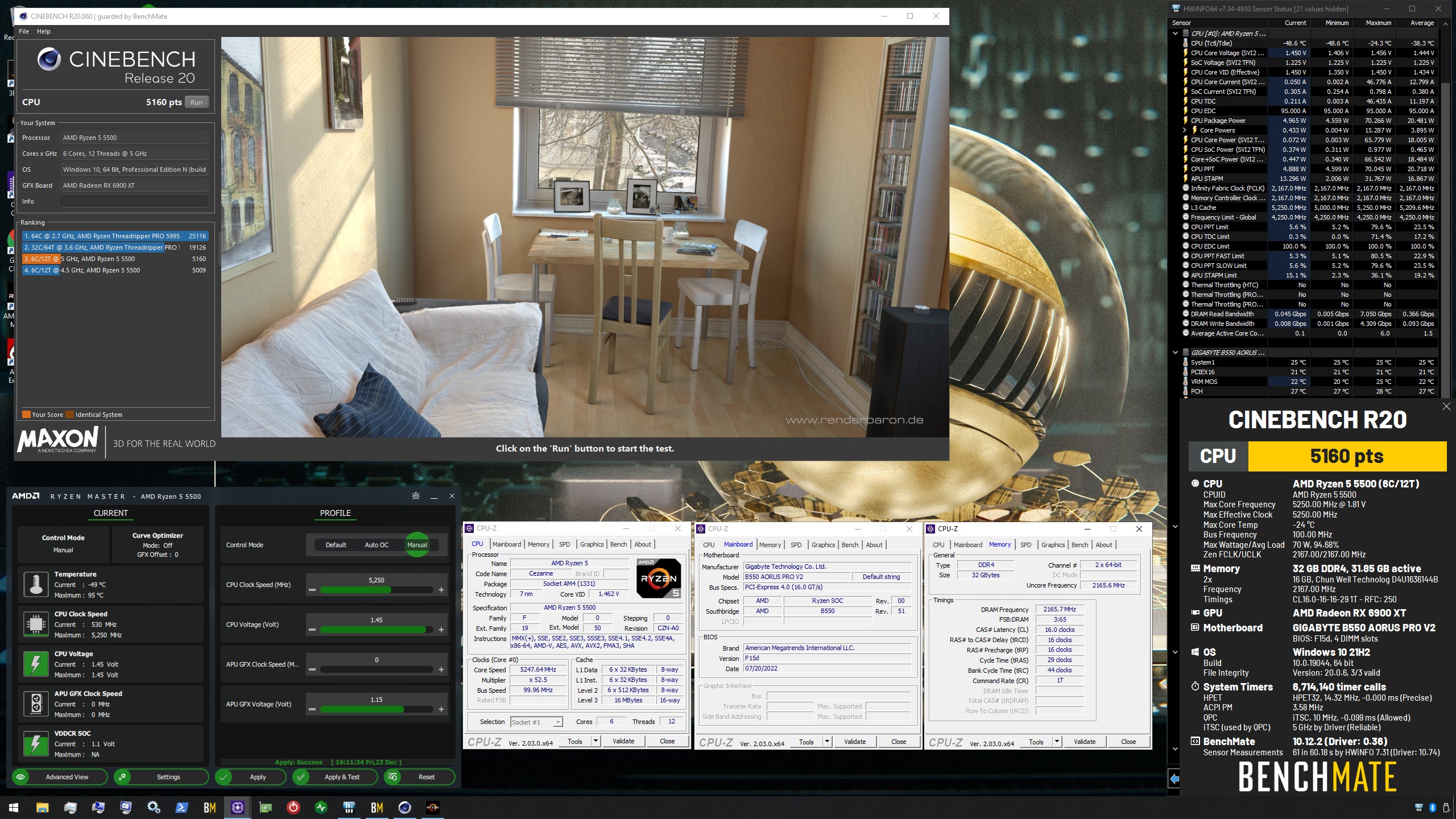
Task: Open Tools dropdown arrow in CPU-Z Mainboard window
Action: coord(827,742)
